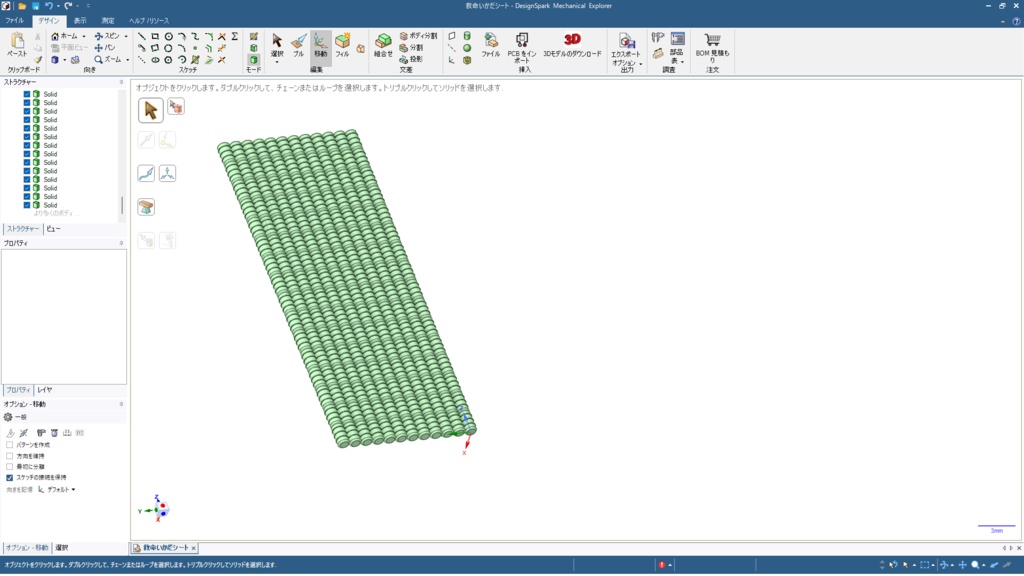Click the Select arrow tool guide in viewport
The width and height of the screenshot is (1024, 576).
(x=150, y=110)
